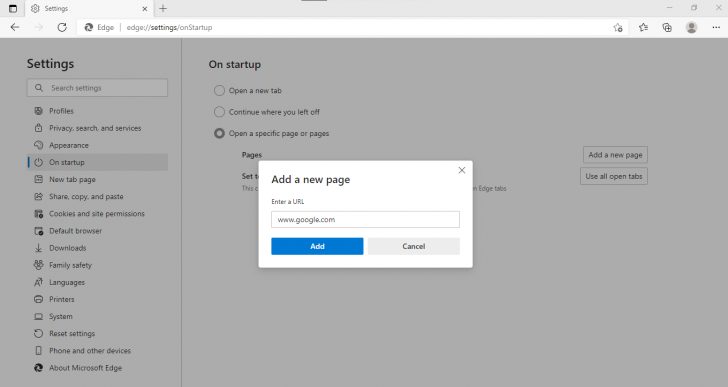Open Phone and other devices

98,351
